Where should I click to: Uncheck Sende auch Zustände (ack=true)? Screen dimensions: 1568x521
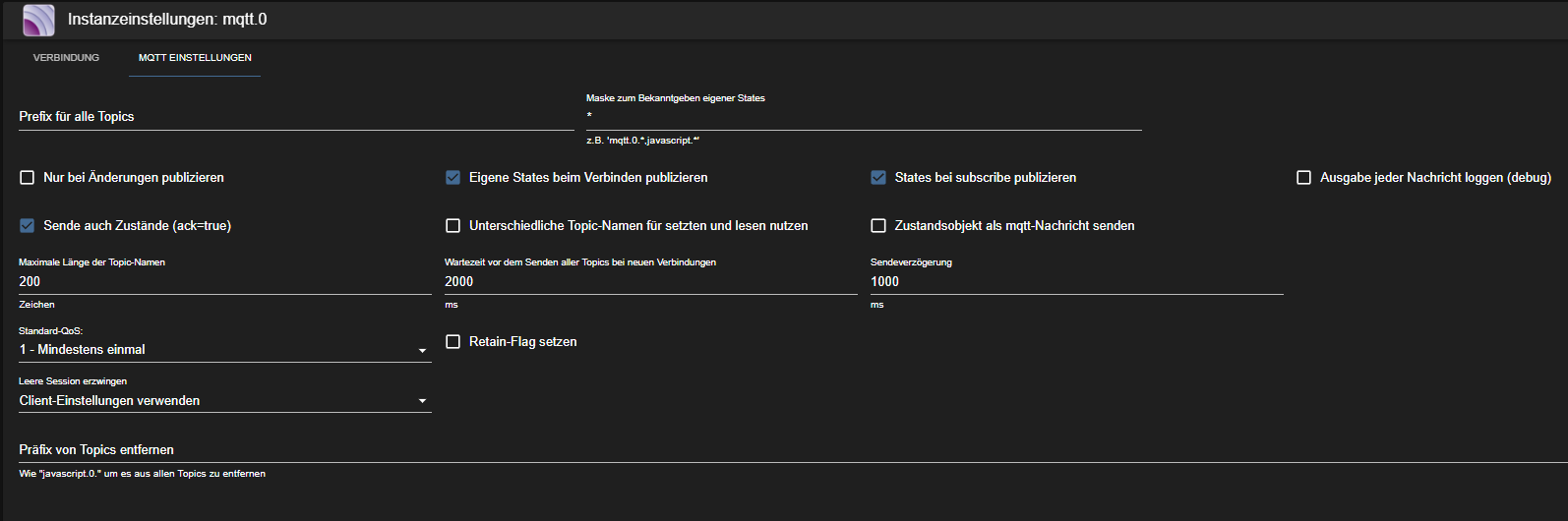[28, 226]
